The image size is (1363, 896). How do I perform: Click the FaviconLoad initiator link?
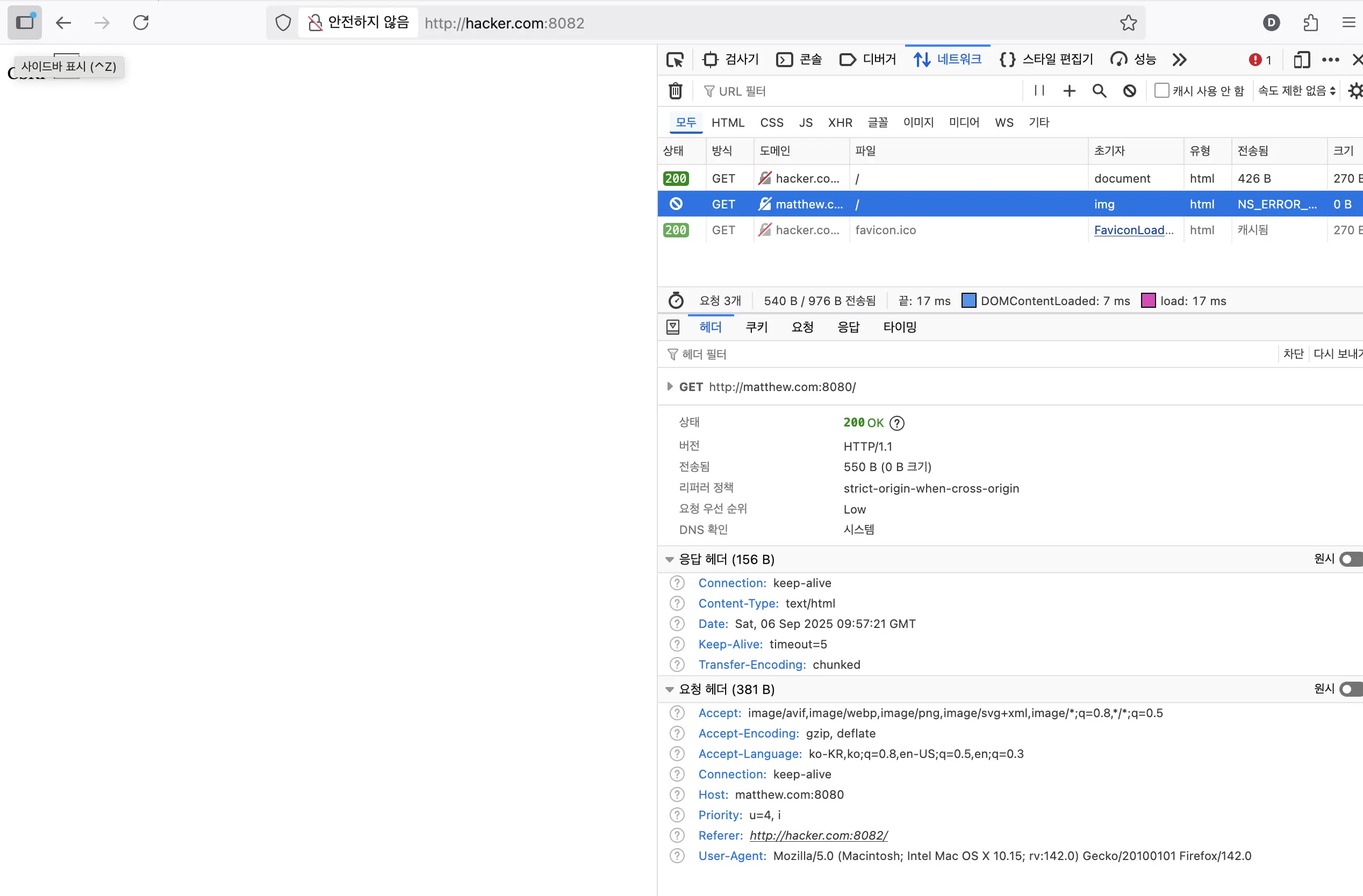1133,230
